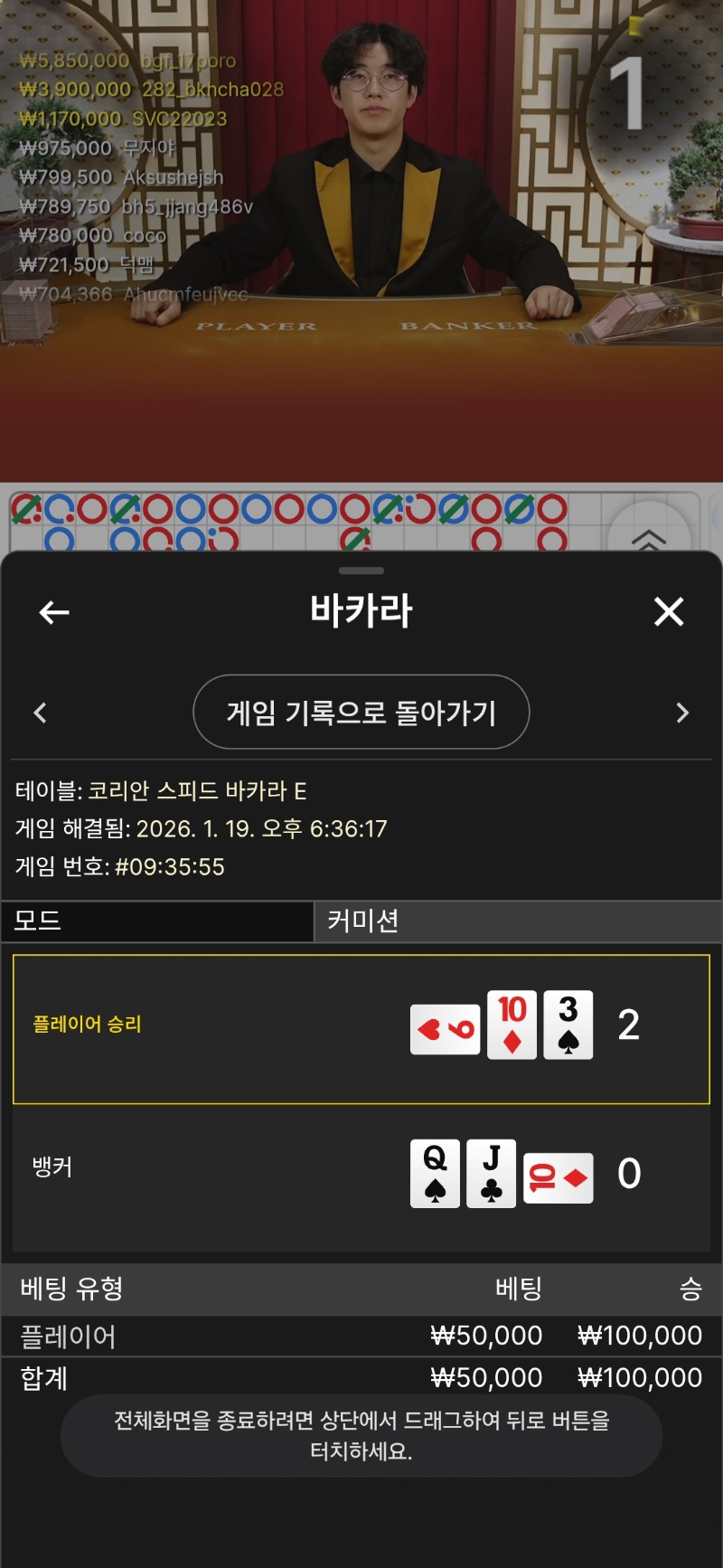Select the 플레이어 승리 result row
This screenshot has height=1568, width=723.
click(361, 1029)
